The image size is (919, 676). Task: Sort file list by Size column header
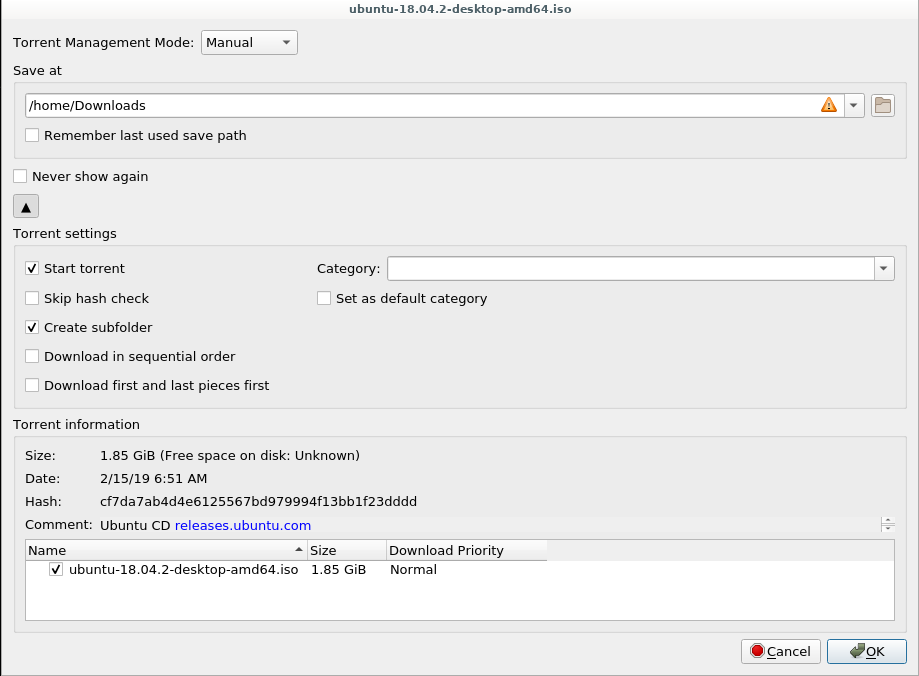[347, 551]
